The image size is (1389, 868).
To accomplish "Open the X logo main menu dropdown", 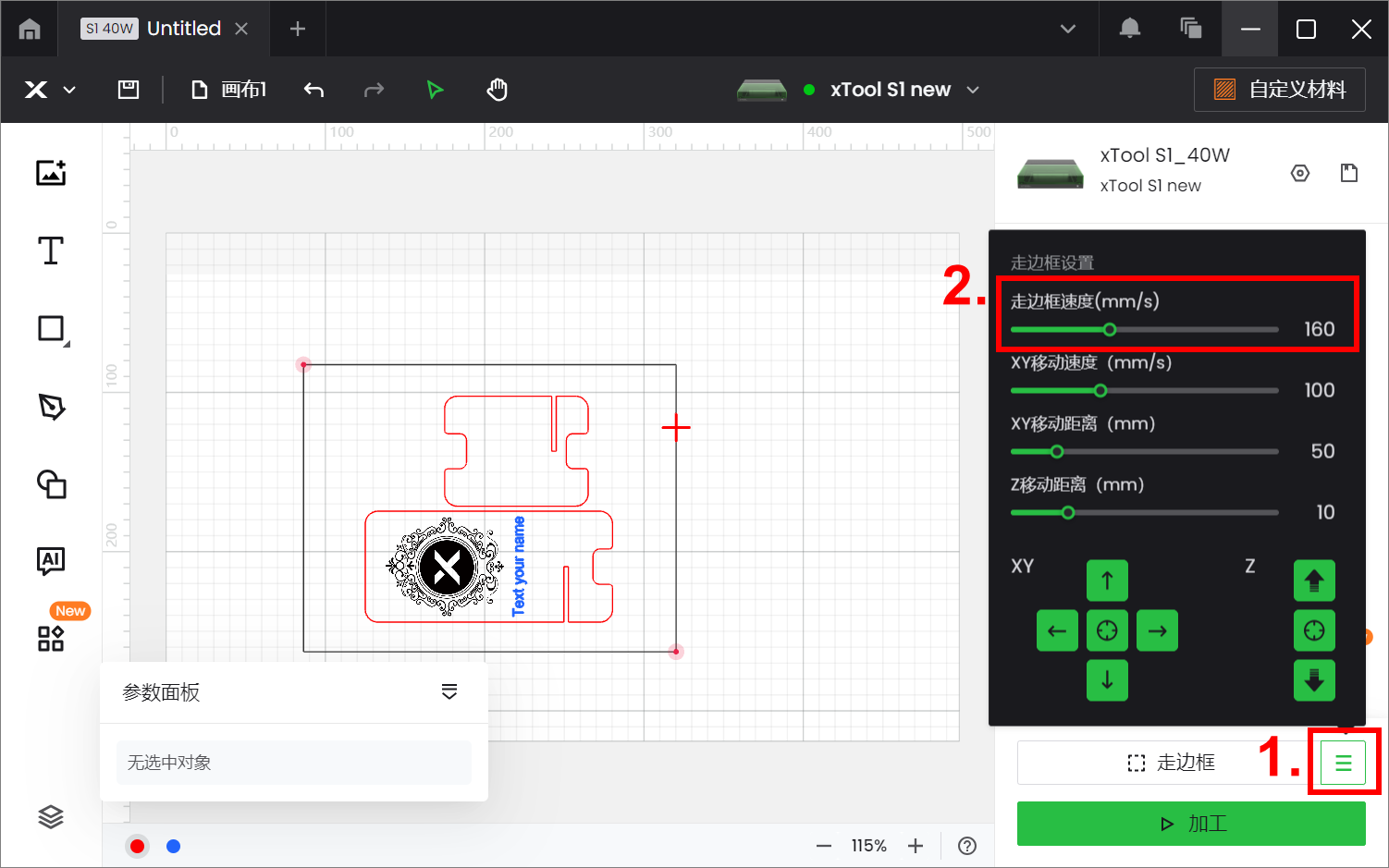I will (49, 90).
